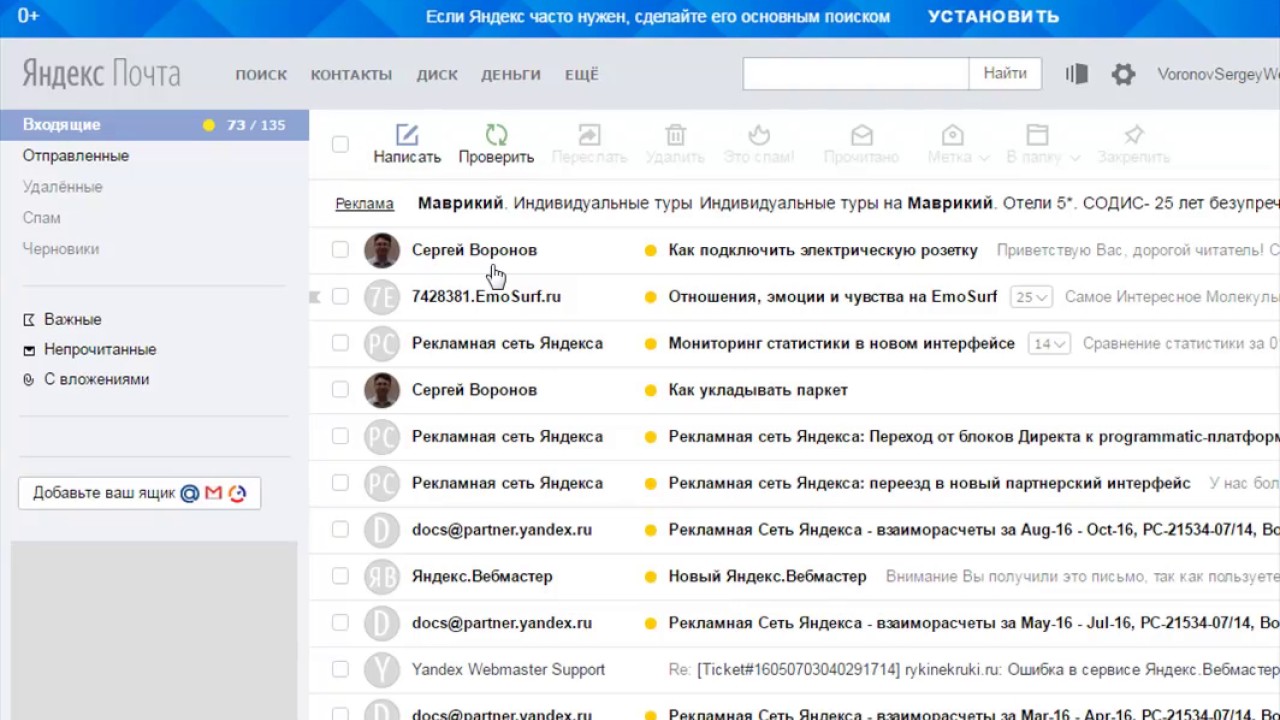Click УСТАНОВИТЬ in the top banner
Image resolution: width=1280 pixels, height=720 pixels.
[x=993, y=16]
